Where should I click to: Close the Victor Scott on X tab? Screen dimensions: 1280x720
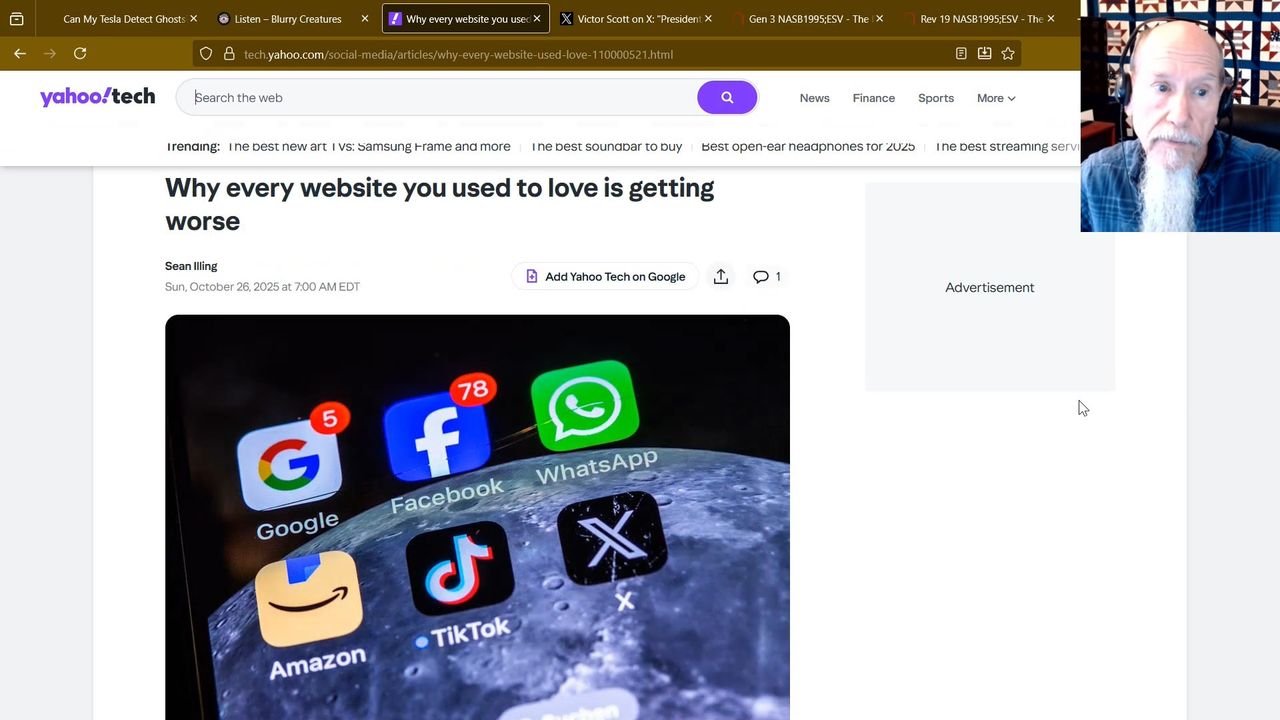(x=708, y=18)
